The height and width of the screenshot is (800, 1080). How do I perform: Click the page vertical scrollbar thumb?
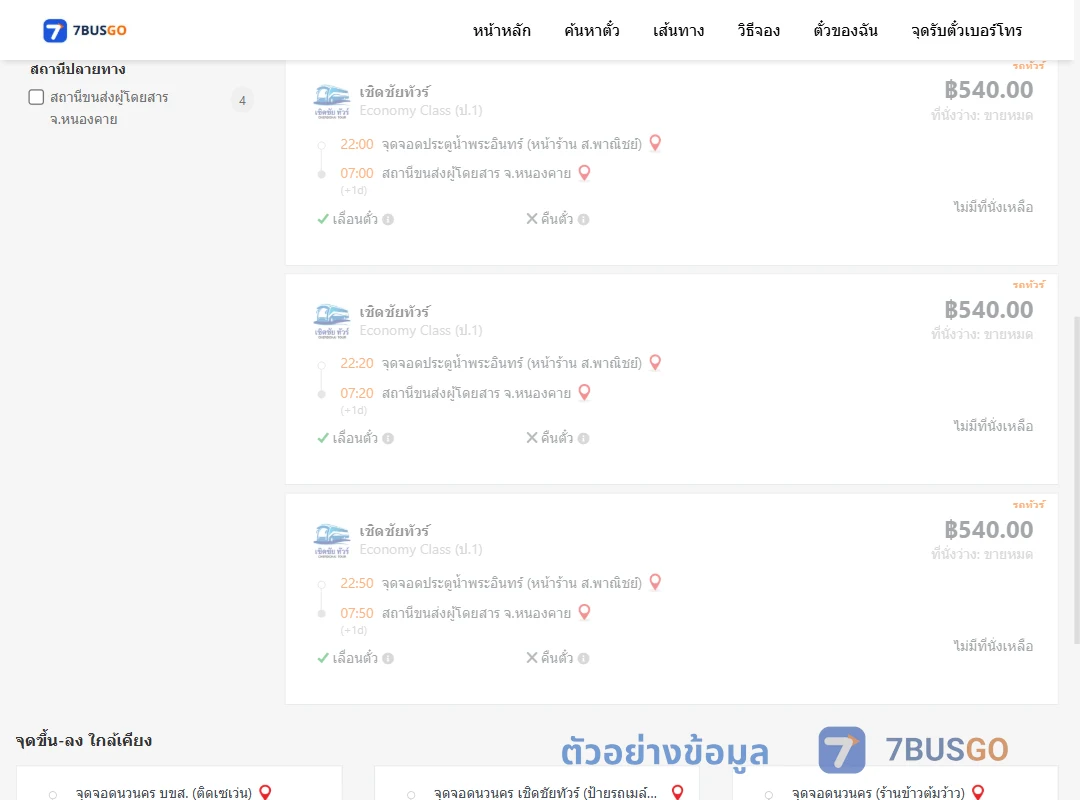pyautogui.click(x=1077, y=480)
